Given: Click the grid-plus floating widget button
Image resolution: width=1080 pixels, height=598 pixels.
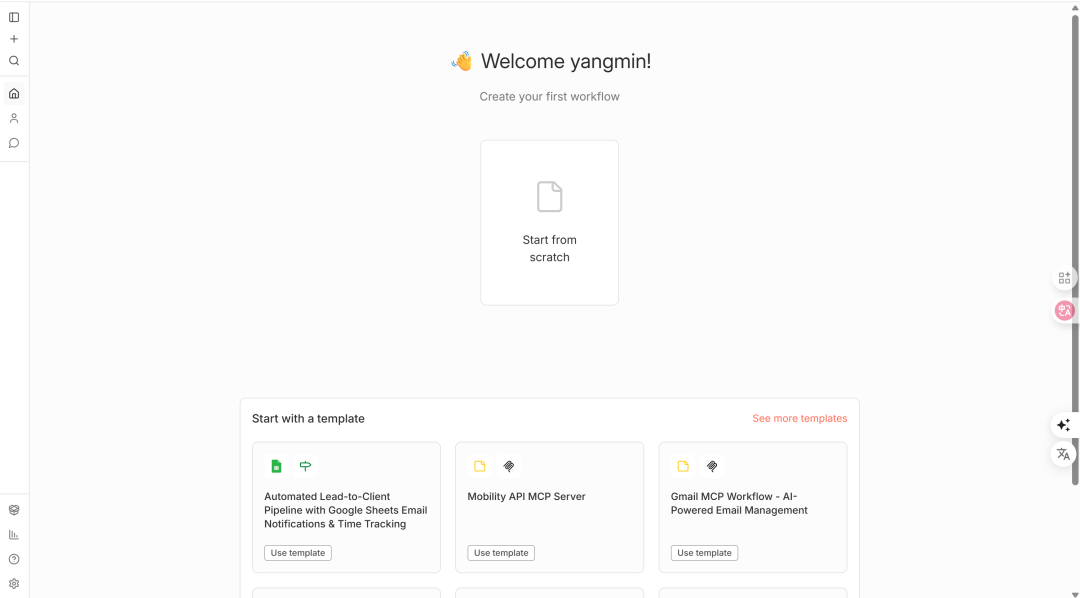Looking at the screenshot, I should pyautogui.click(x=1064, y=278).
